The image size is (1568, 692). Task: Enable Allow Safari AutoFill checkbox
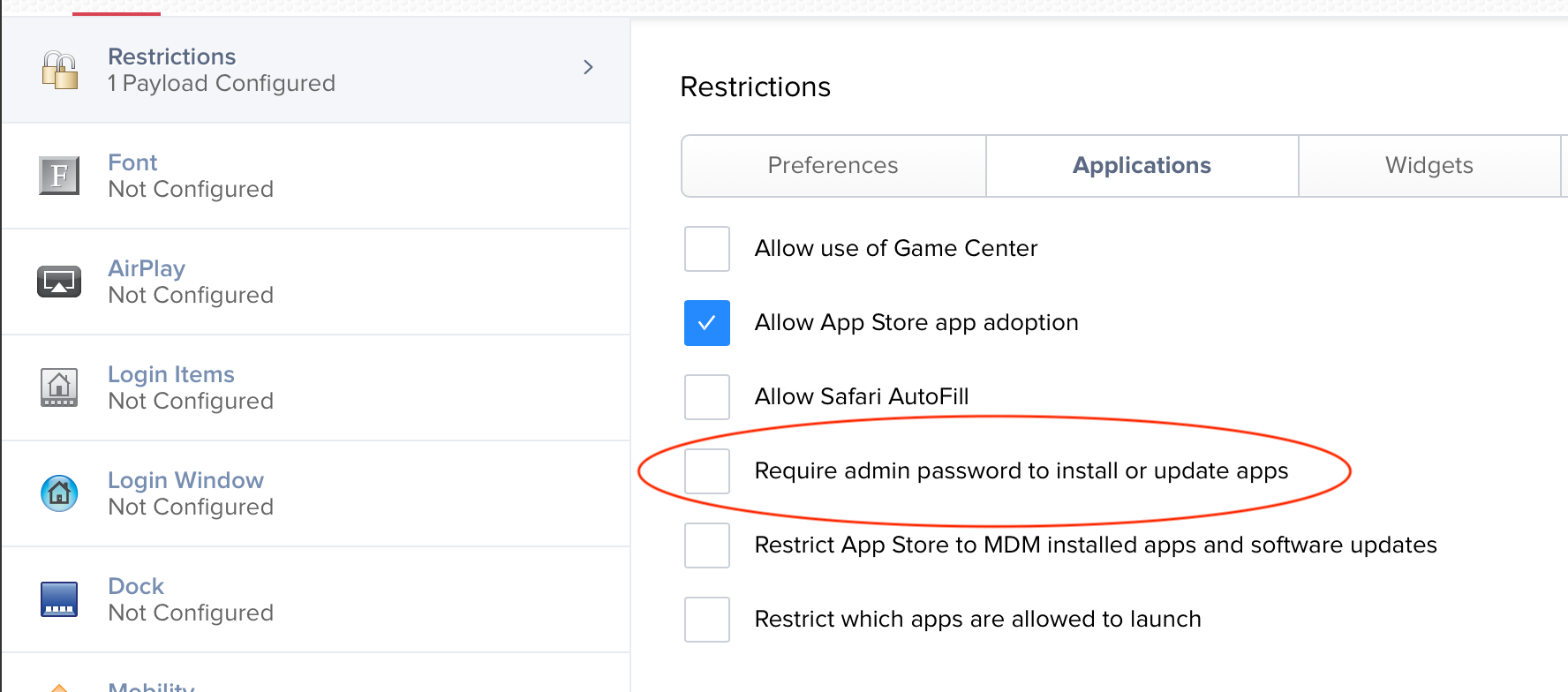tap(707, 397)
